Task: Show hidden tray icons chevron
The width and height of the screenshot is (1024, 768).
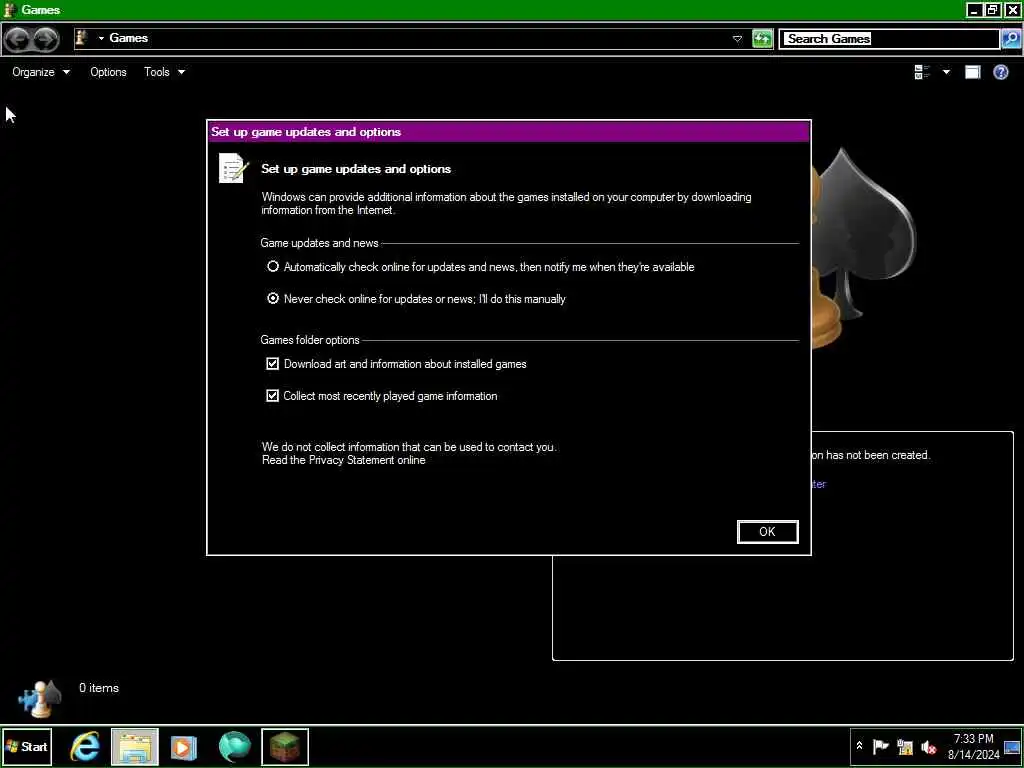Action: click(859, 746)
